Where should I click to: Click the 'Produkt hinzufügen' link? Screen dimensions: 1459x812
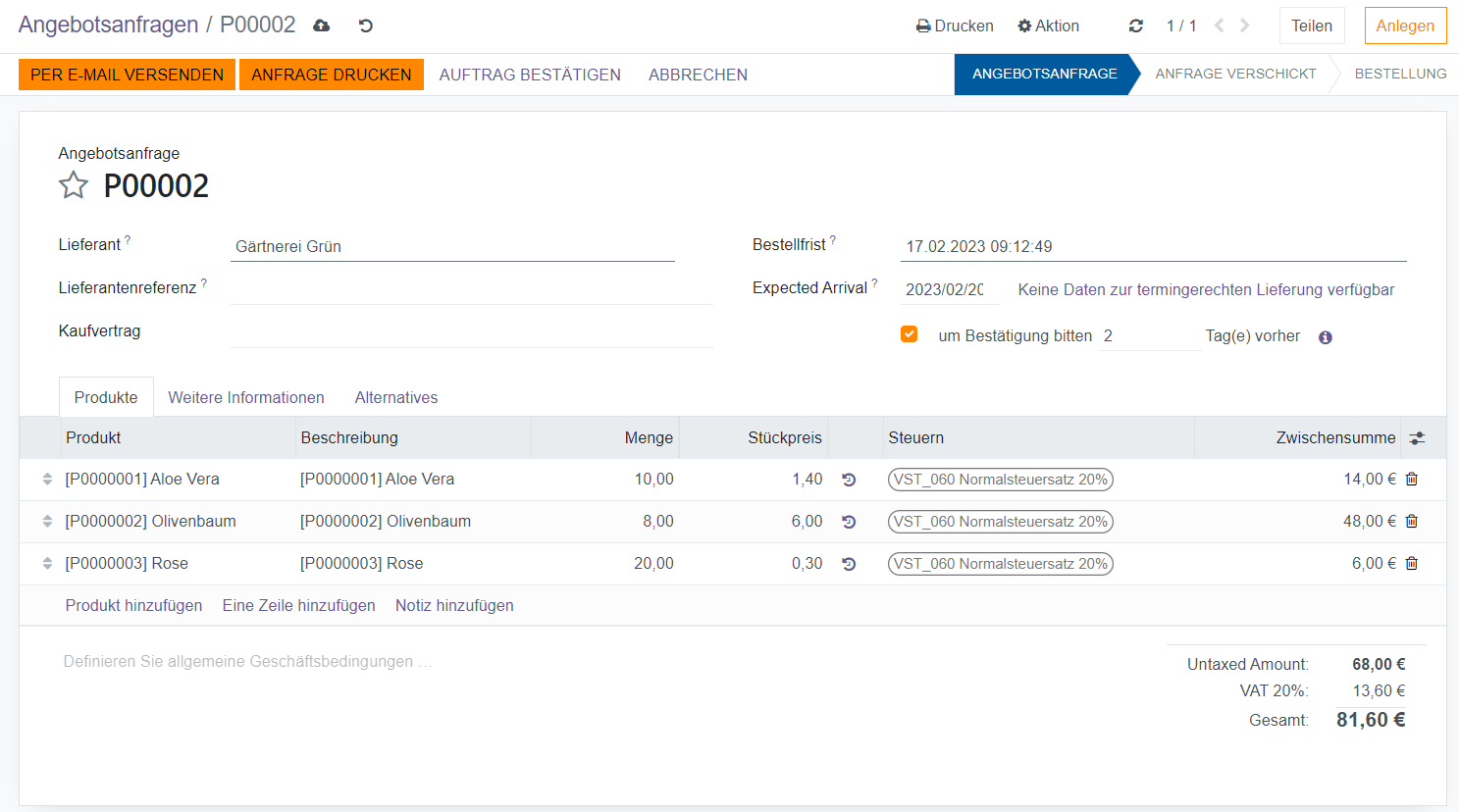point(133,605)
